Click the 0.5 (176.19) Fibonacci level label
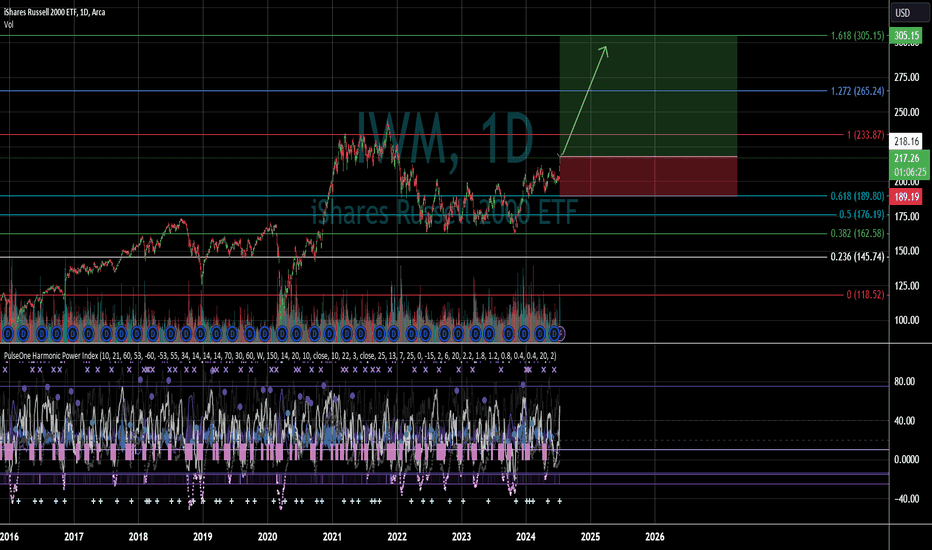The height and width of the screenshot is (550, 932). [862, 215]
